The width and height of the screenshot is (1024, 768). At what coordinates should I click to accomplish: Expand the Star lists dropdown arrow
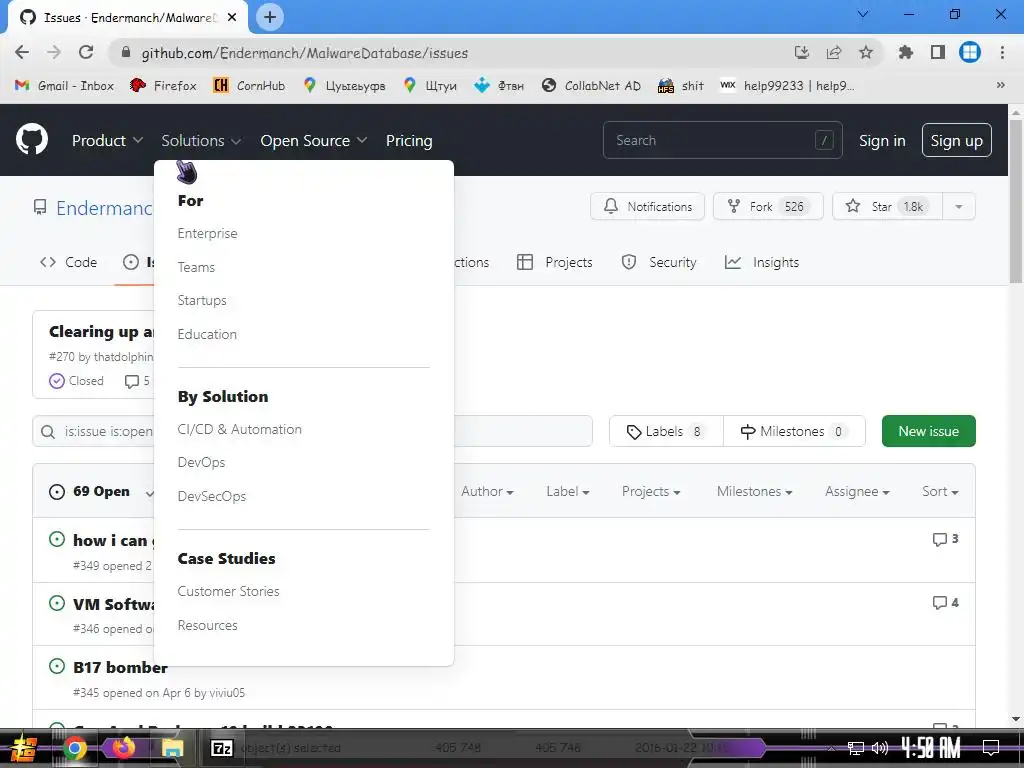[x=959, y=206]
